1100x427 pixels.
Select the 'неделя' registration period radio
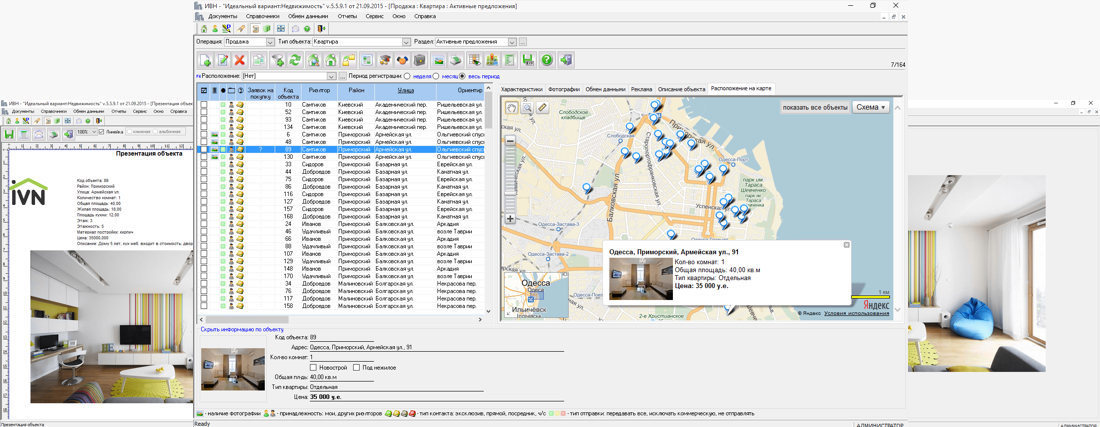(407, 76)
